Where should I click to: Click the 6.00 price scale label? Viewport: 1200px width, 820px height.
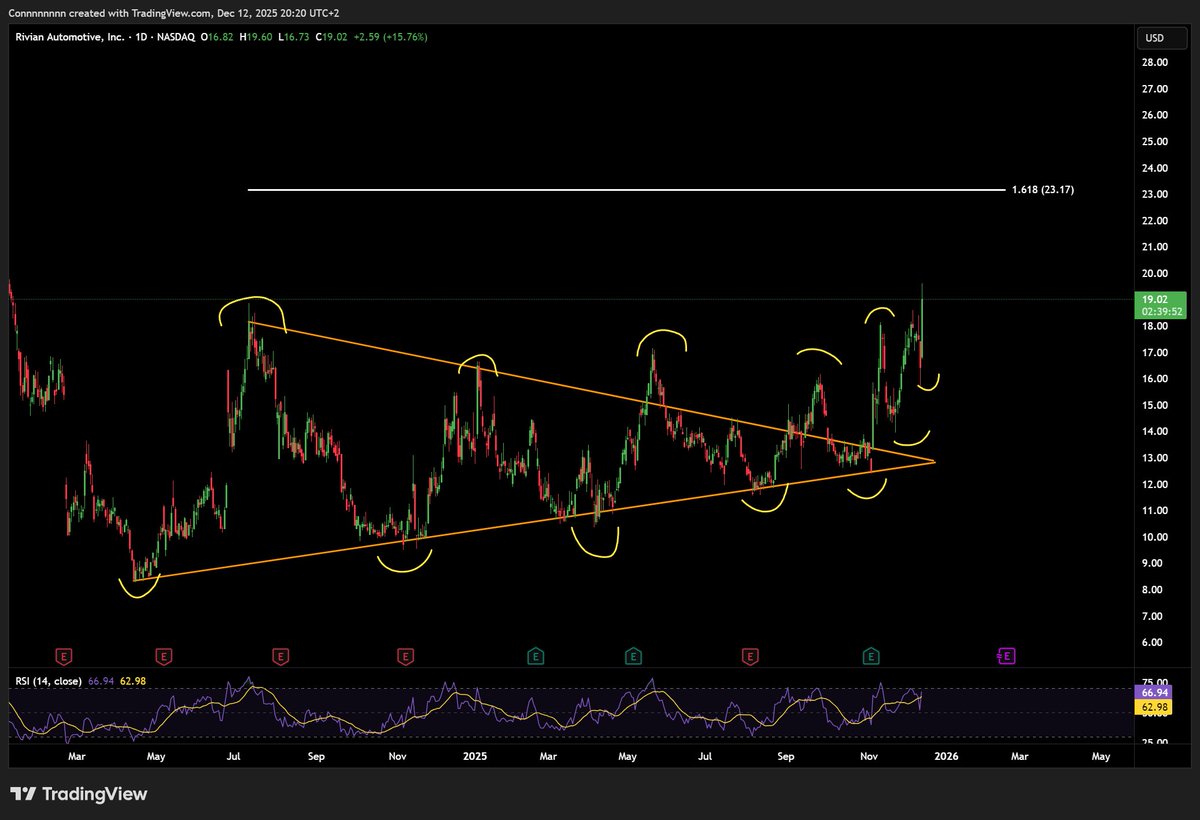[1155, 643]
